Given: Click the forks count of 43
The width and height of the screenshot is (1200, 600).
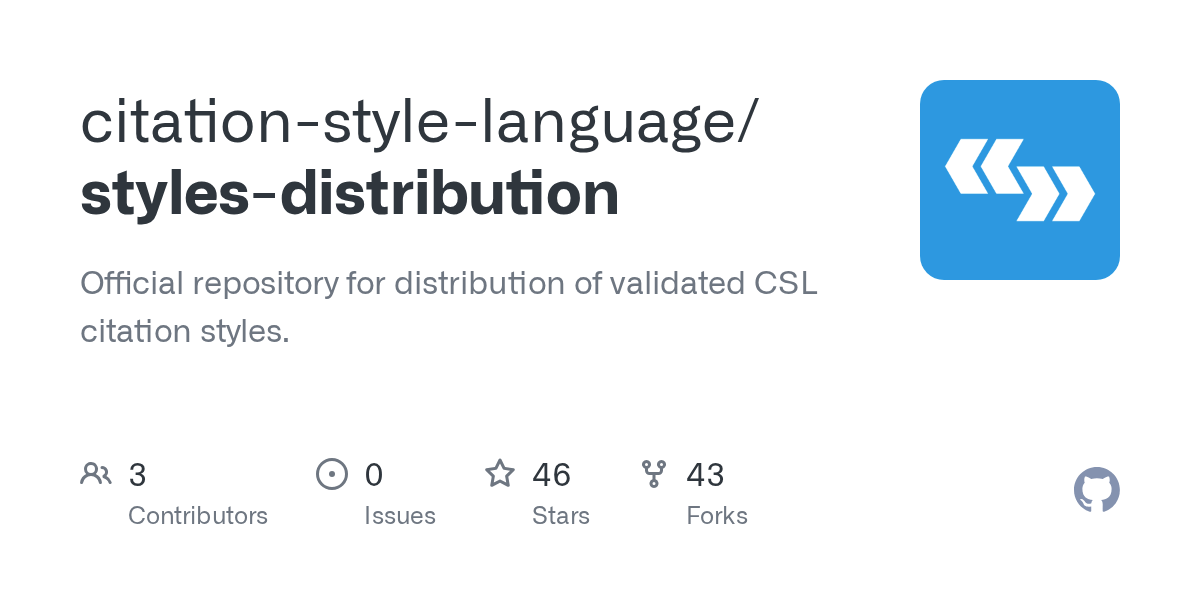Looking at the screenshot, I should coord(706,475).
